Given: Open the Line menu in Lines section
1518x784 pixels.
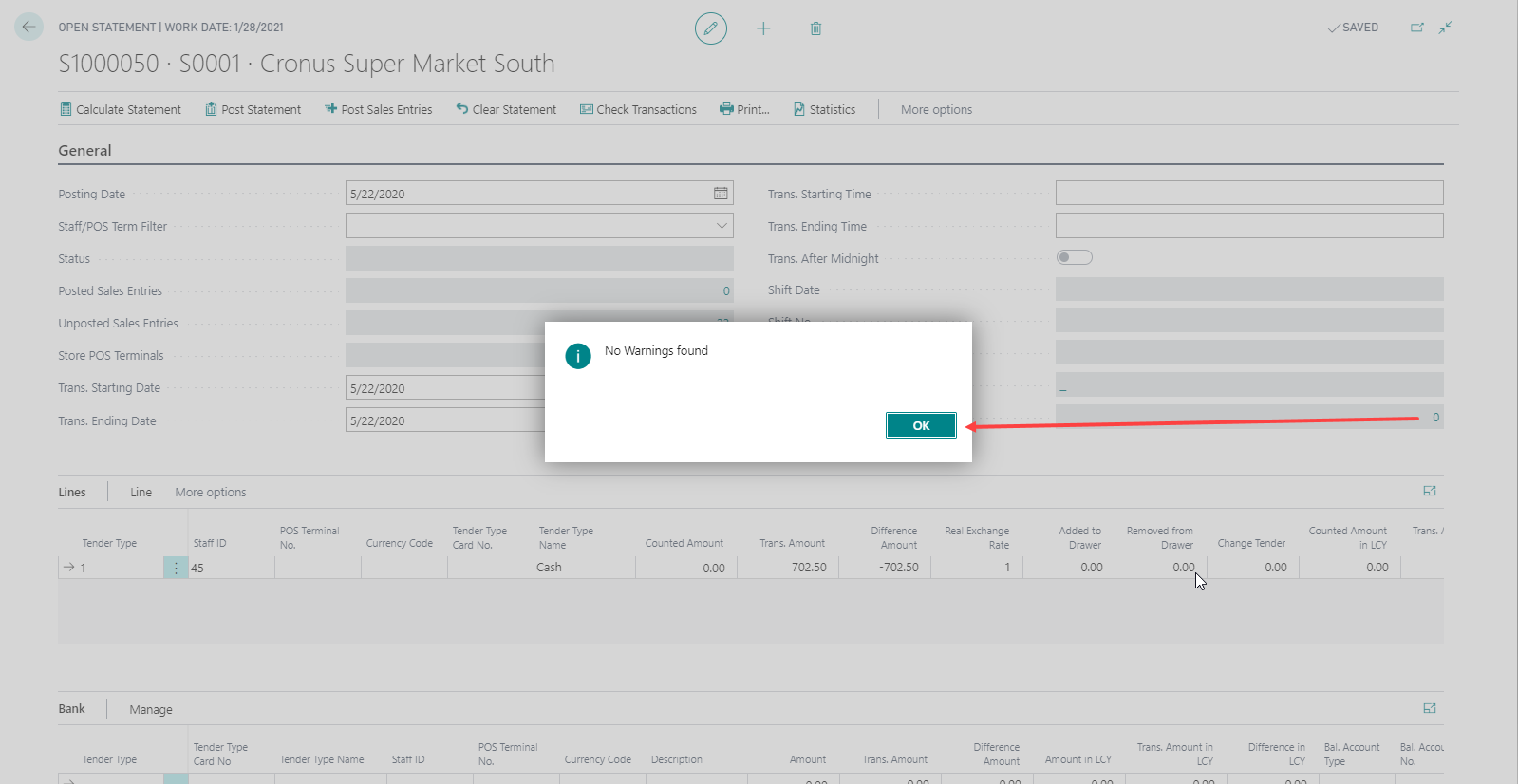Looking at the screenshot, I should click(x=141, y=493).
